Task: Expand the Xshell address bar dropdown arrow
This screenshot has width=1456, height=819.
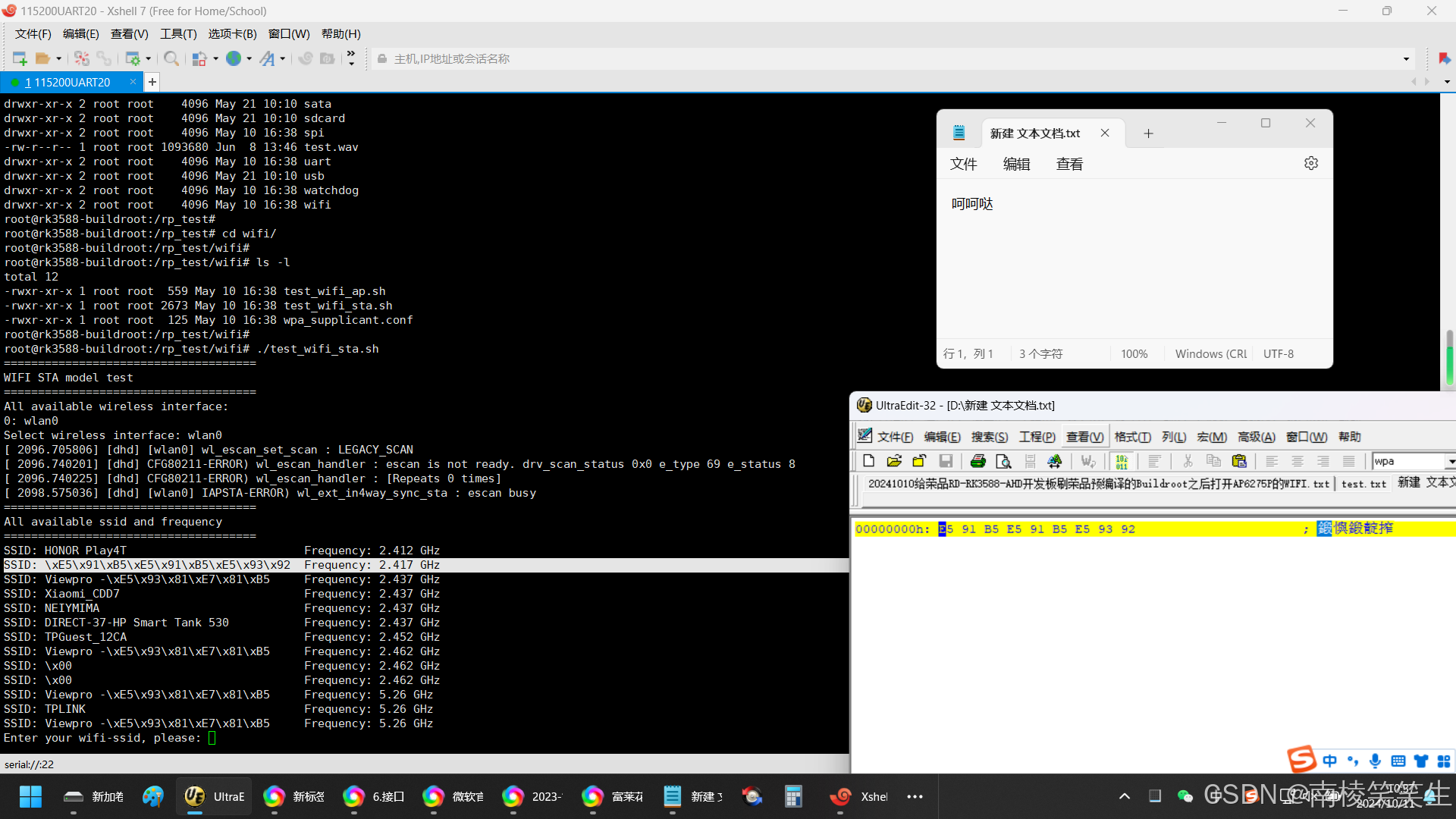Action: (1406, 58)
